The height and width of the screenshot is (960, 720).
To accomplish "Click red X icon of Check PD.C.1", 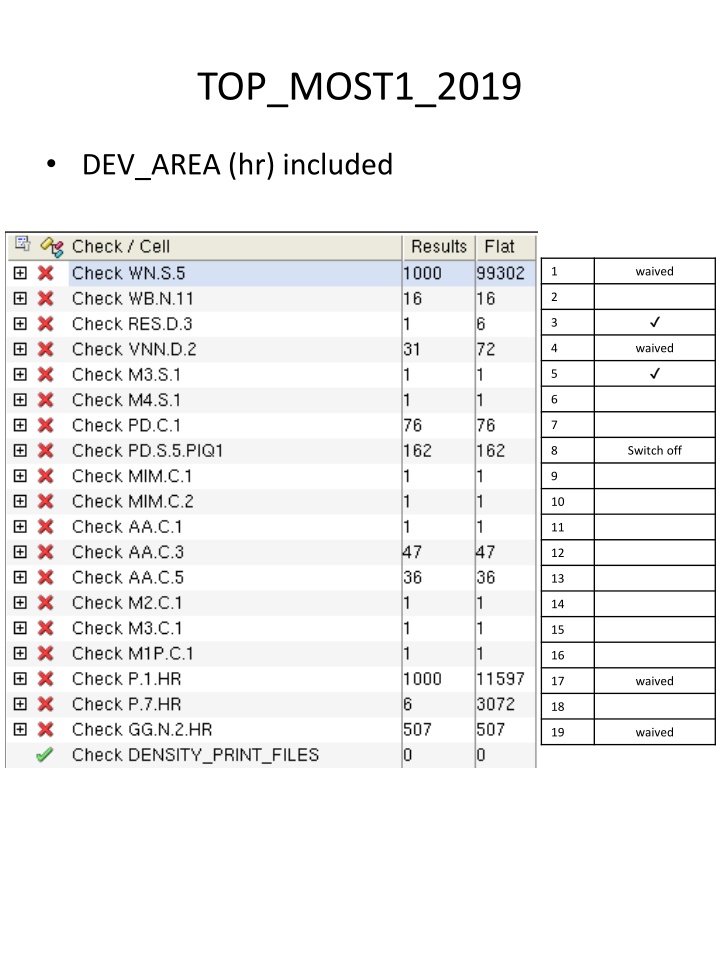I will tap(45, 425).
